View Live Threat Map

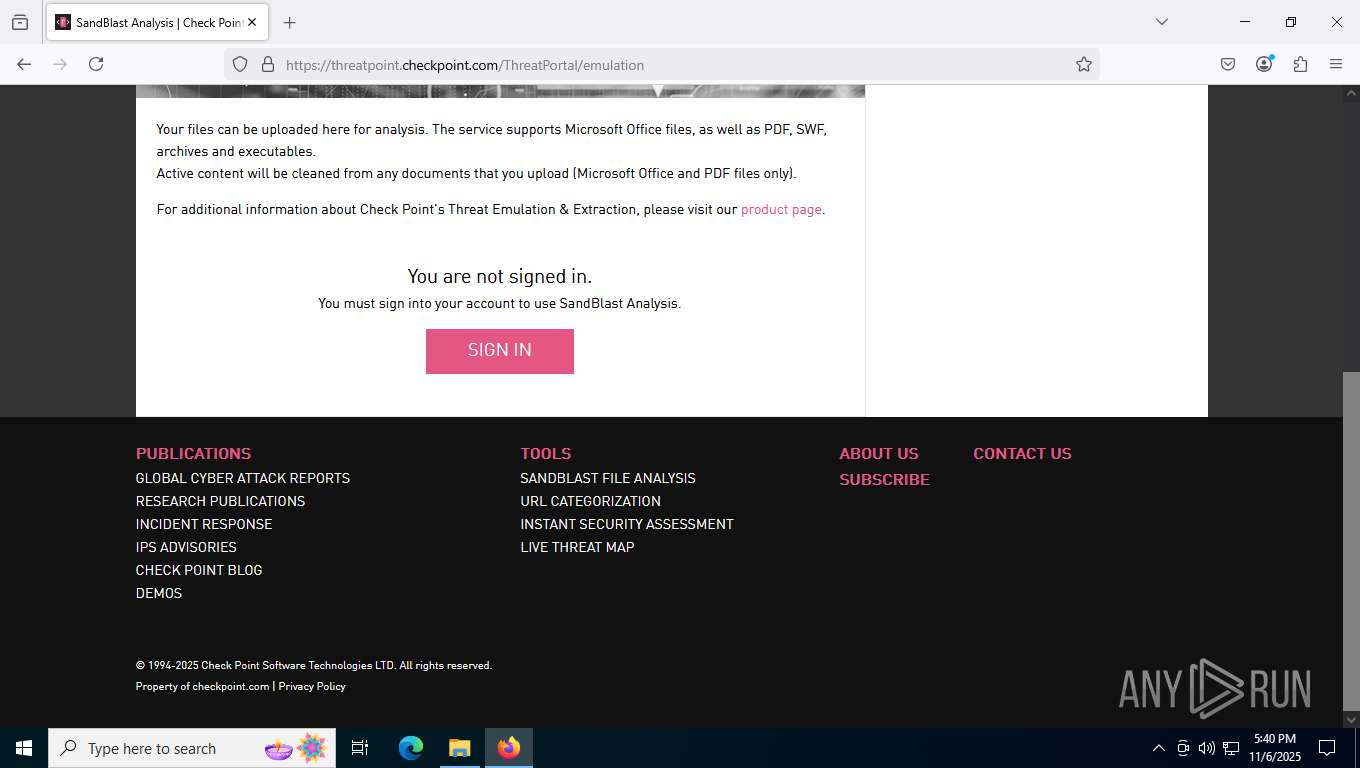[x=577, y=547]
